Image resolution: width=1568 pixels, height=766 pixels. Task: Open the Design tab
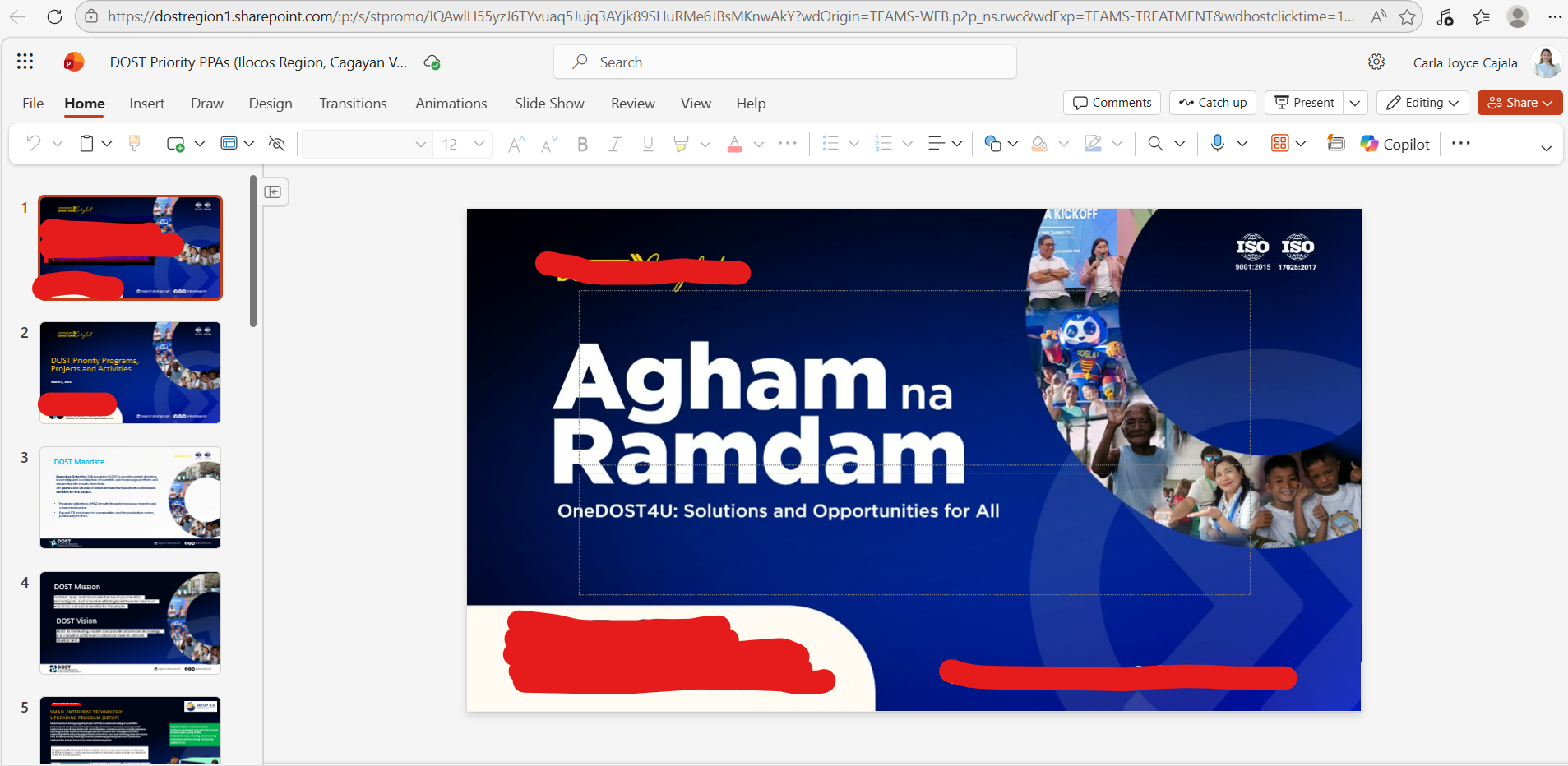(x=271, y=104)
